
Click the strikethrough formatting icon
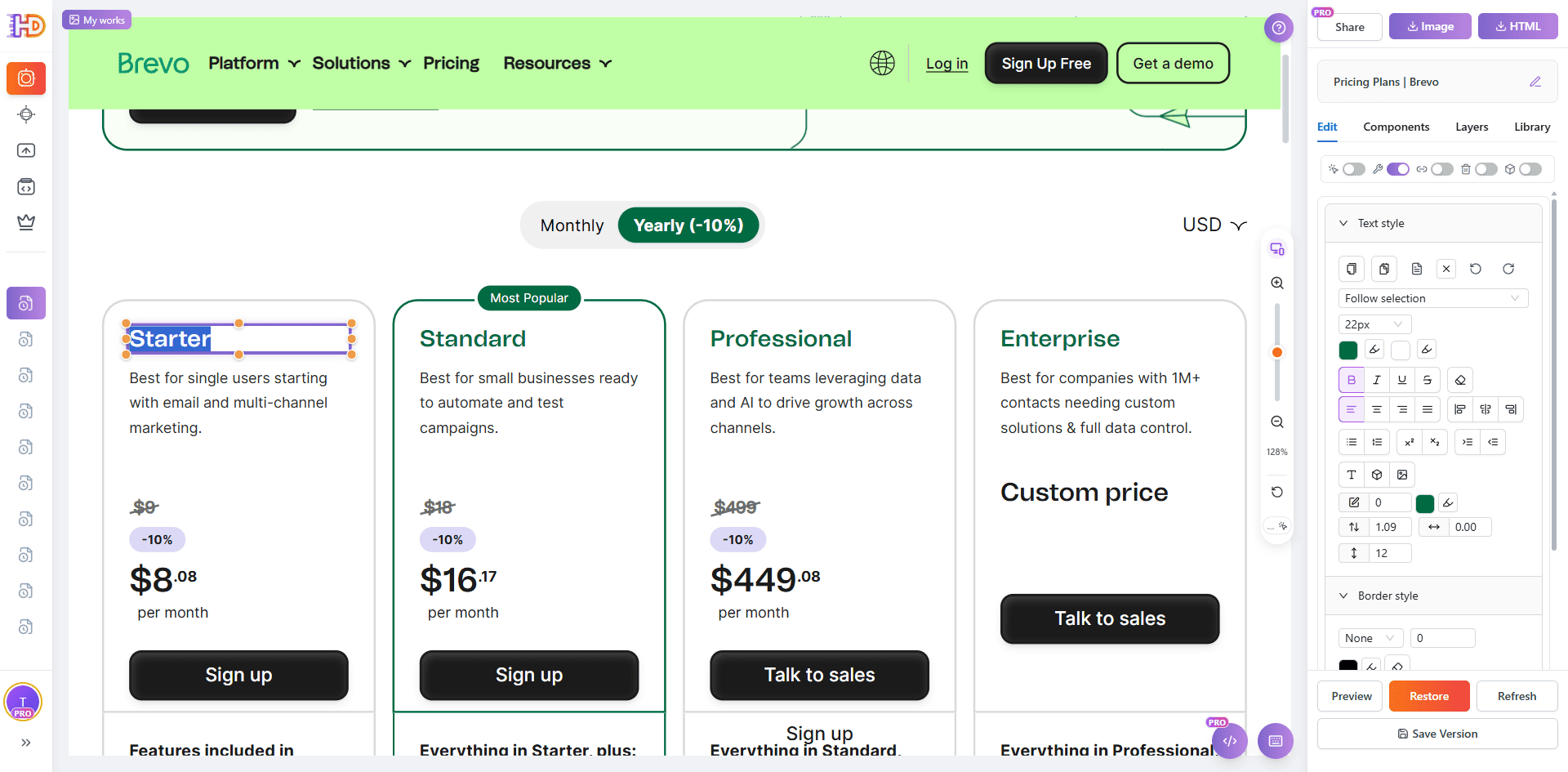1428,380
